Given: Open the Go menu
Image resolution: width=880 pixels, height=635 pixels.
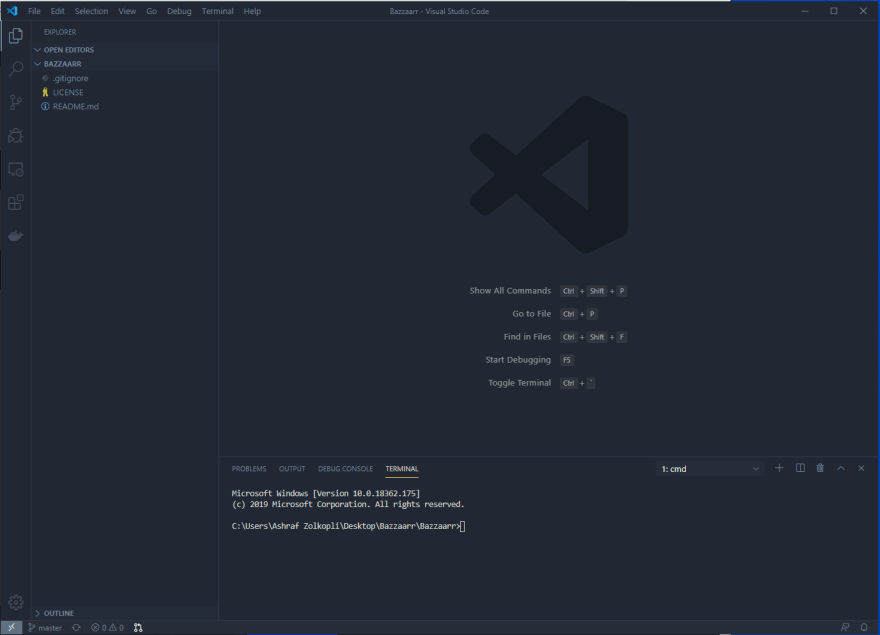Looking at the screenshot, I should coord(152,11).
